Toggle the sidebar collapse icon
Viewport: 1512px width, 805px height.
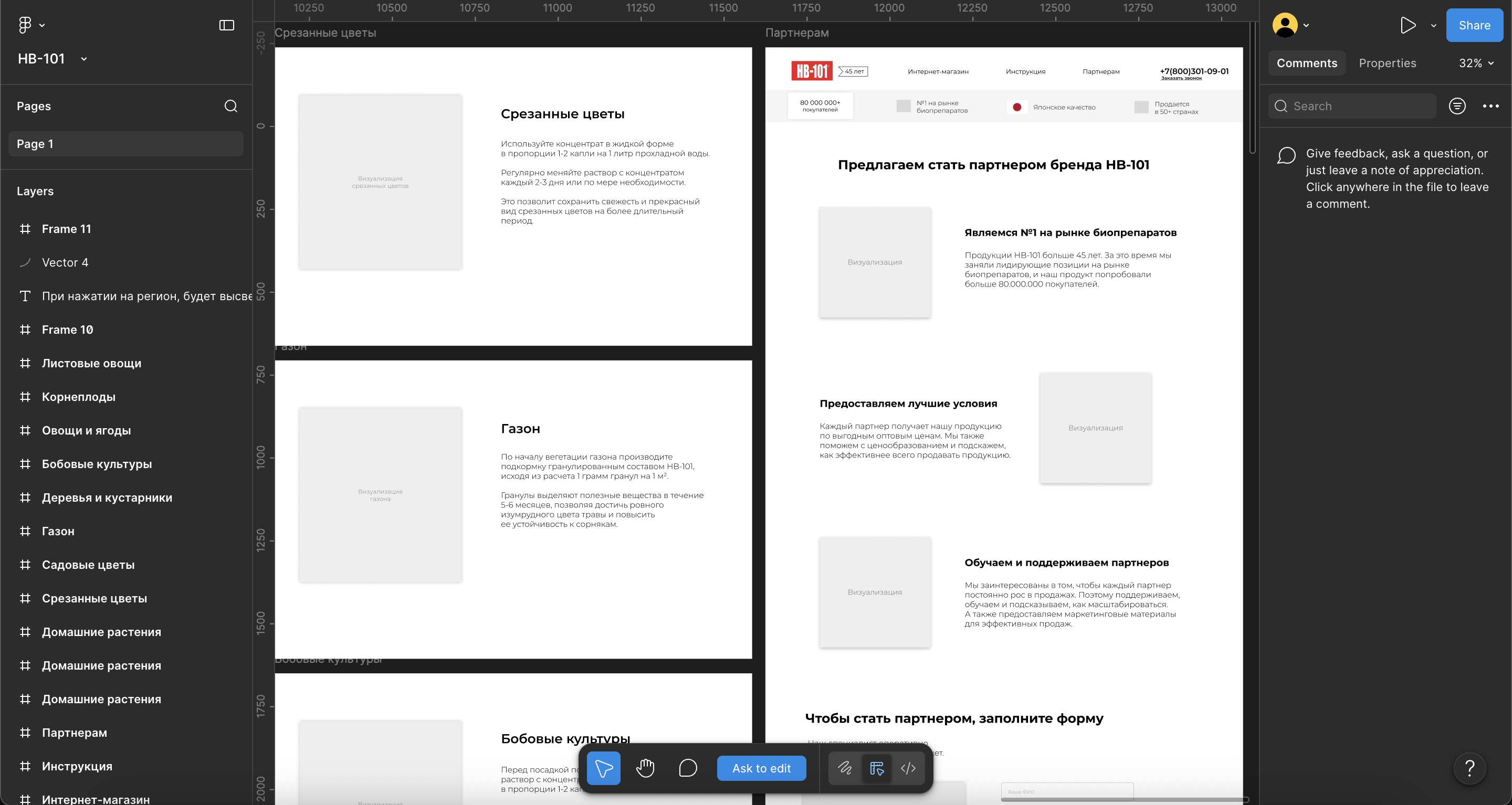coord(227,25)
